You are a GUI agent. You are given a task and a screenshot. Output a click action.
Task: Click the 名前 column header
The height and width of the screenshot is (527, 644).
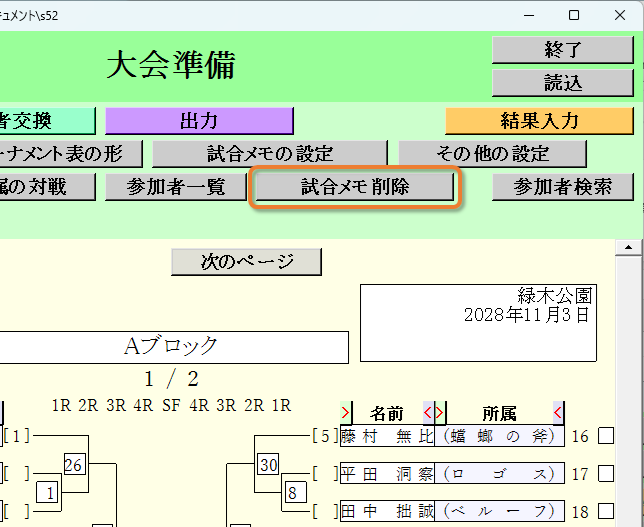(x=387, y=413)
